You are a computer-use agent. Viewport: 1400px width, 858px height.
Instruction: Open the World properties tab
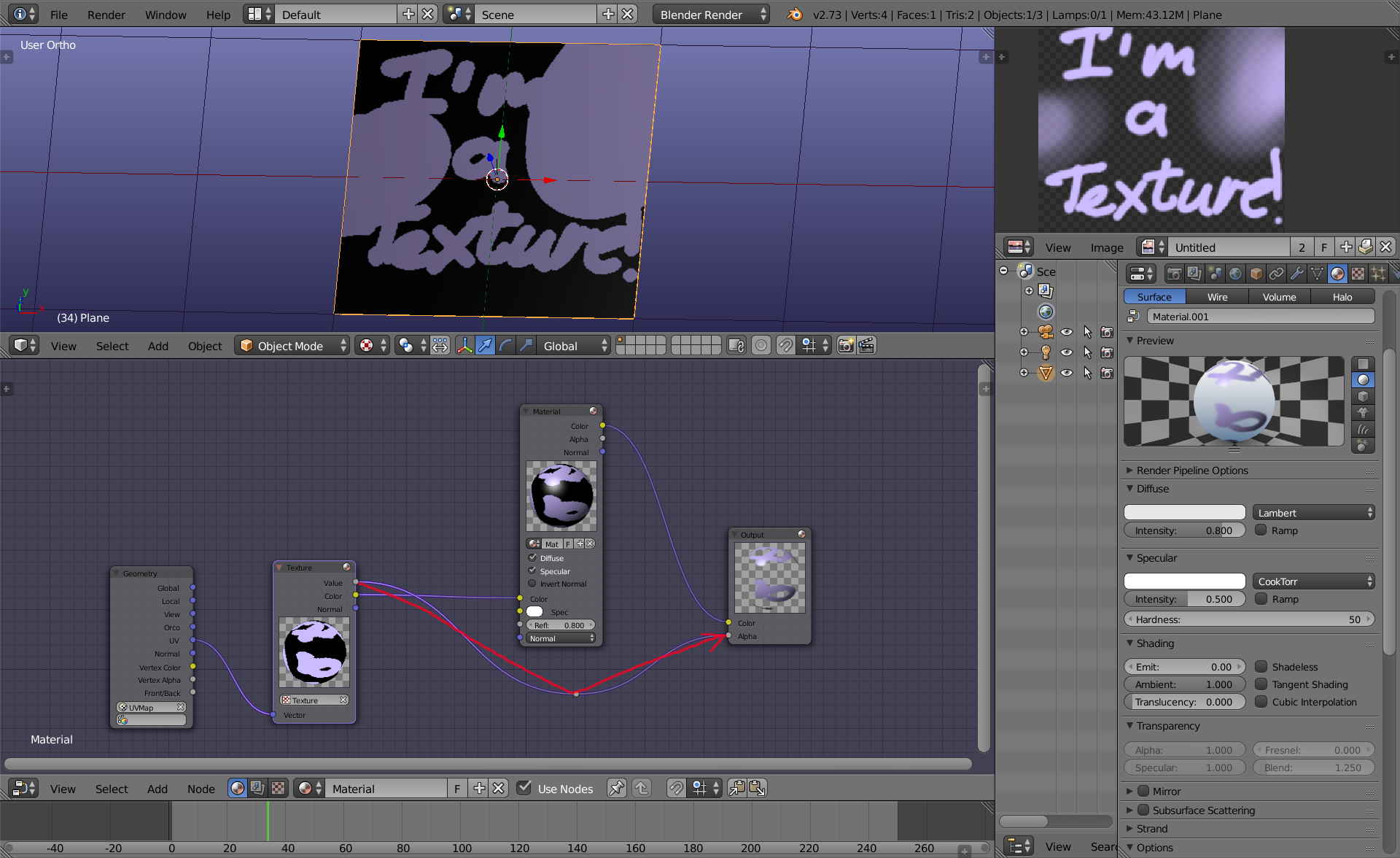pos(1235,274)
